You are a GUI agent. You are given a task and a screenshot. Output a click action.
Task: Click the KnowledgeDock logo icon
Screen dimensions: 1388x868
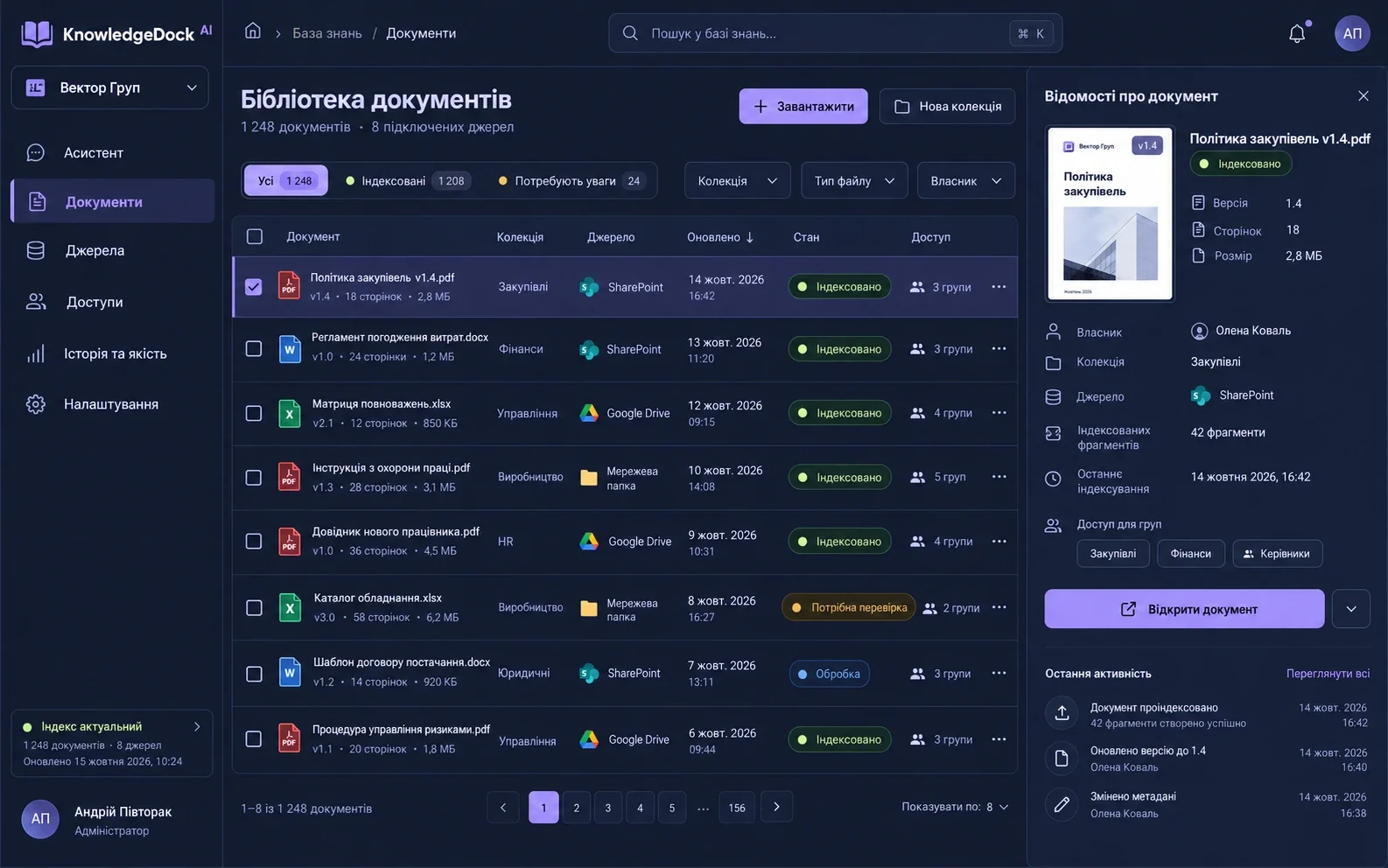pos(37,34)
